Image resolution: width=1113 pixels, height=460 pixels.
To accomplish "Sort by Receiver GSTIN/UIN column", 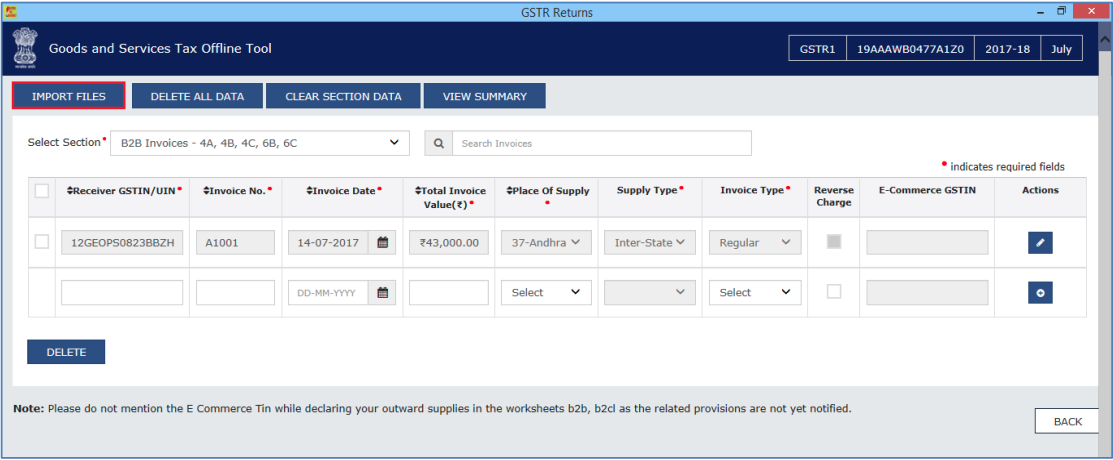I will (124, 190).
